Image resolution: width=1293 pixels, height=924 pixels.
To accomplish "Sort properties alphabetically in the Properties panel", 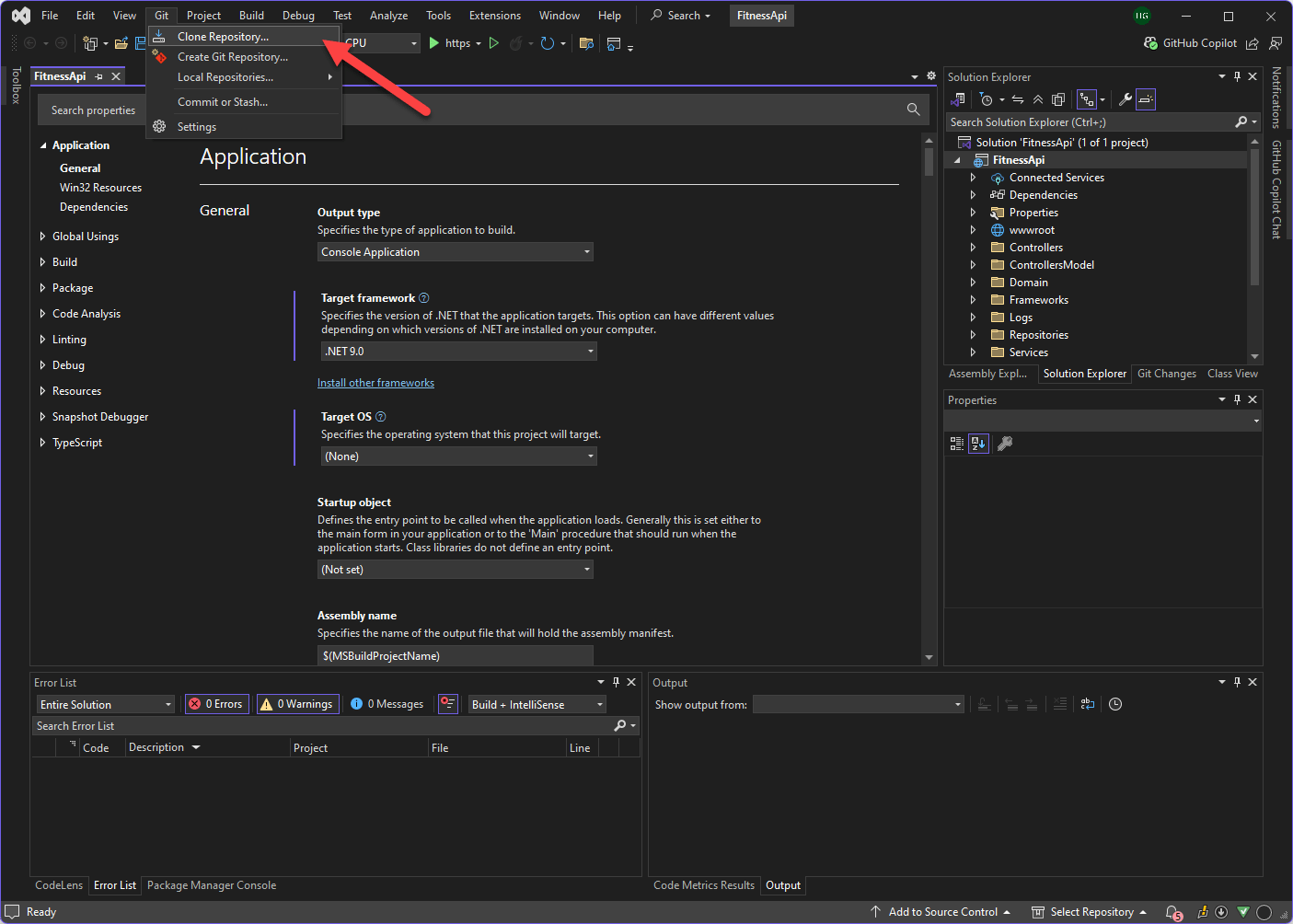I will point(978,443).
